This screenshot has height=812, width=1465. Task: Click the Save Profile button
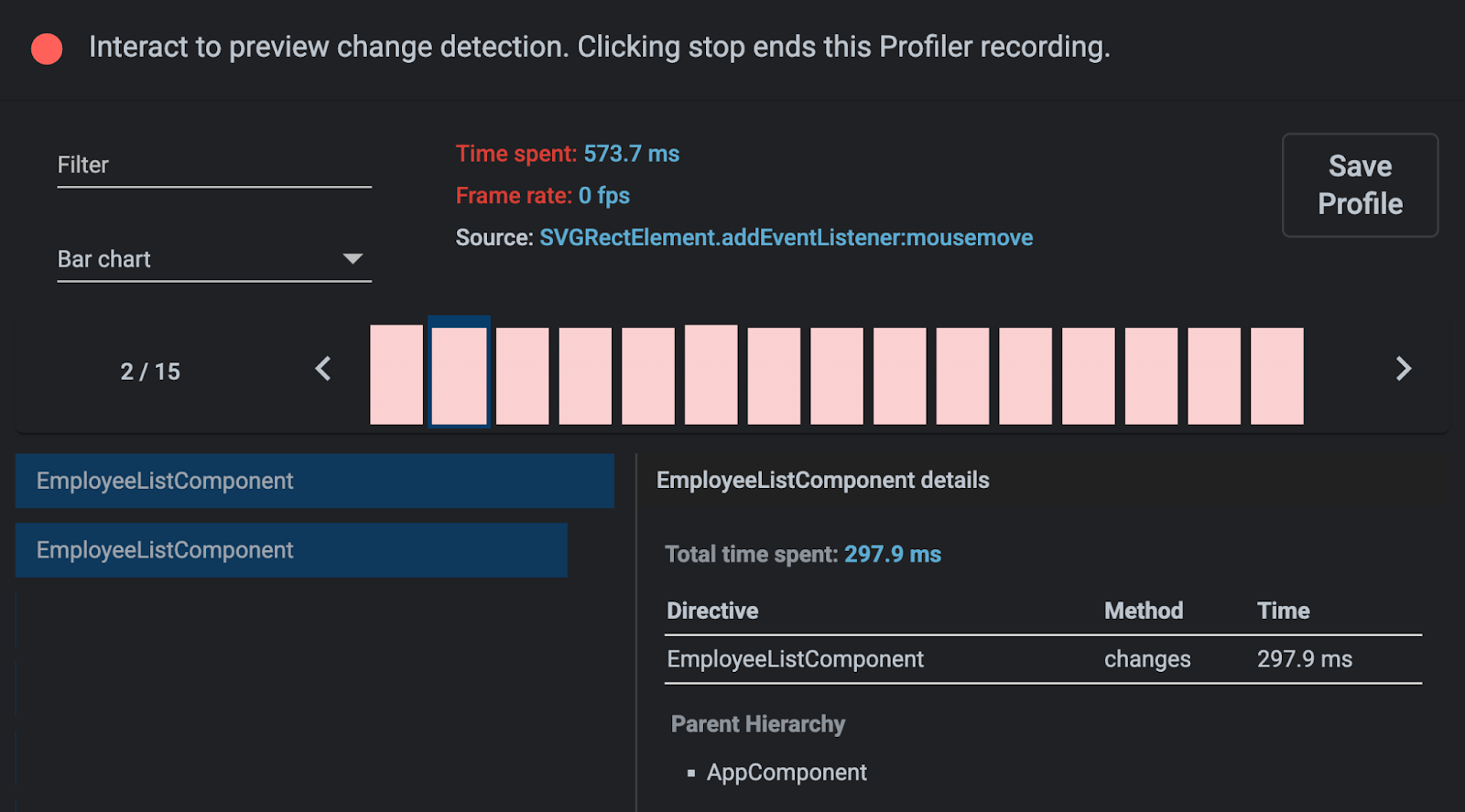pyautogui.click(x=1360, y=185)
